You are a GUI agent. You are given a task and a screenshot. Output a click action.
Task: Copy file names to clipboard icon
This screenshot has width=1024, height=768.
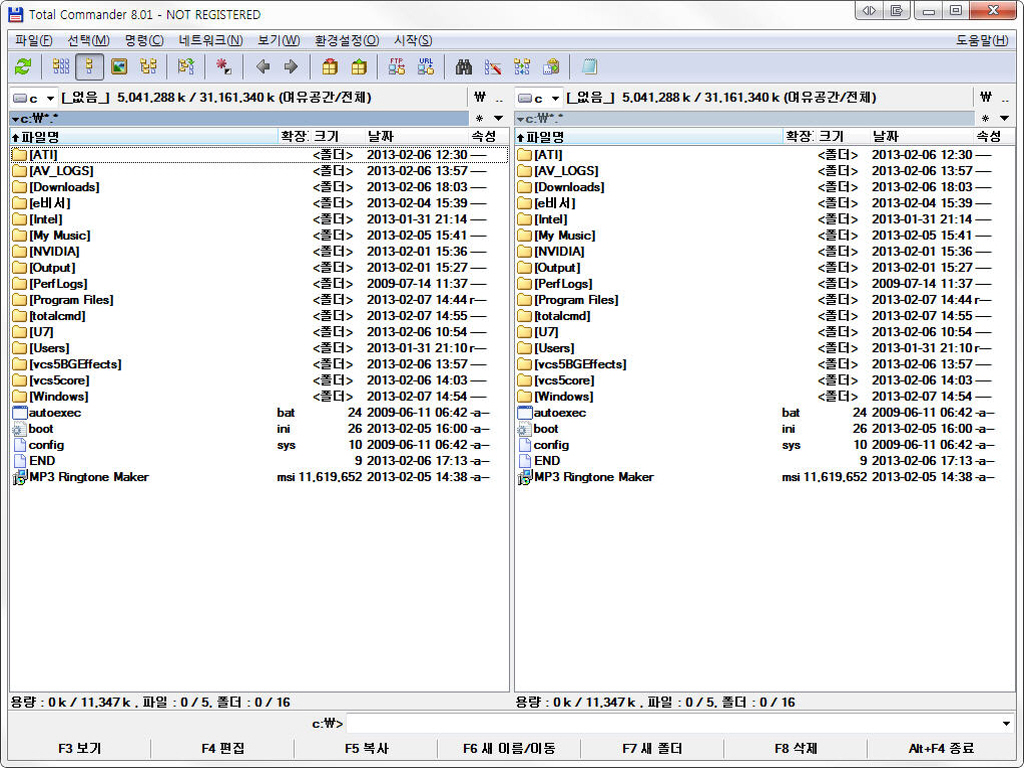(551, 67)
